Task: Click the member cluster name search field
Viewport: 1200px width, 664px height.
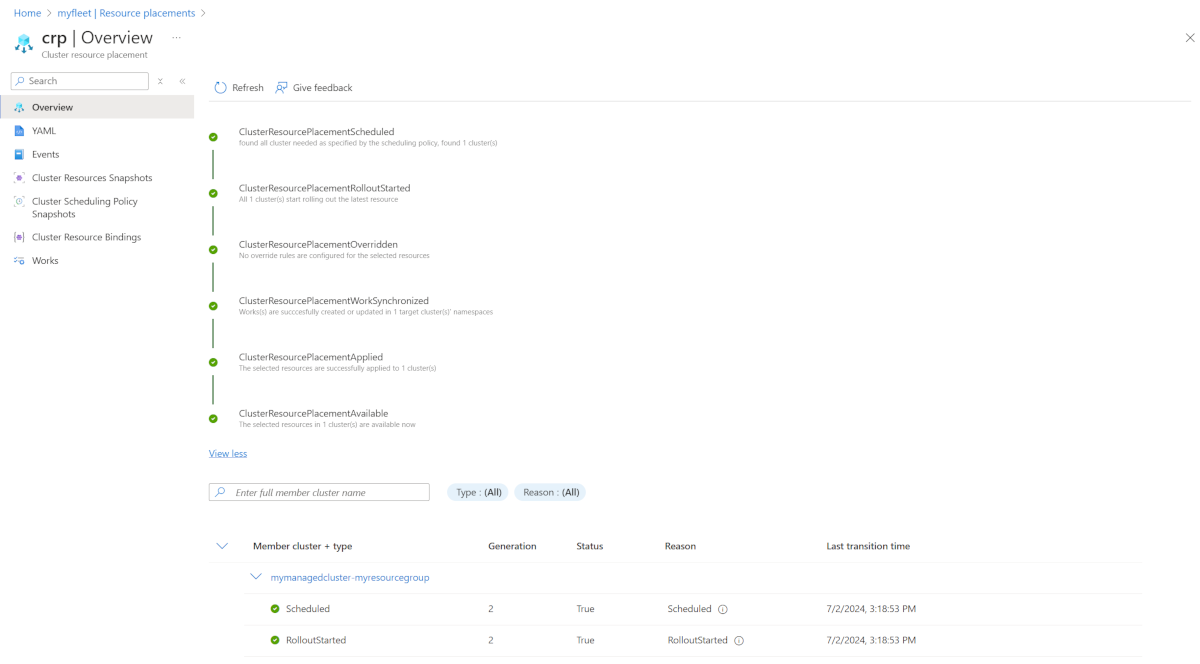Action: point(318,492)
